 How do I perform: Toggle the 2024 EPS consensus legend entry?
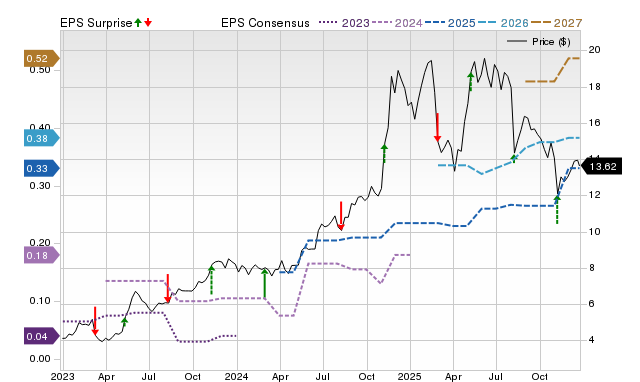(x=397, y=23)
